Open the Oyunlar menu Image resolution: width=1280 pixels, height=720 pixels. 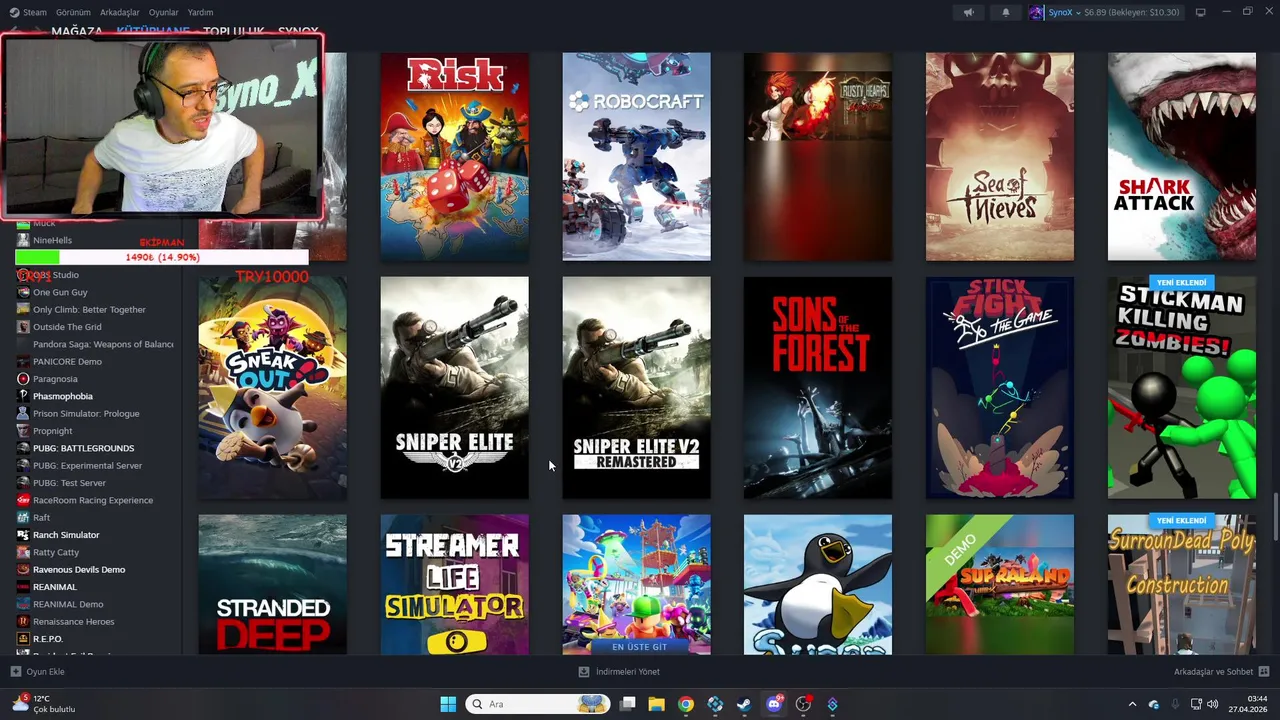(164, 13)
